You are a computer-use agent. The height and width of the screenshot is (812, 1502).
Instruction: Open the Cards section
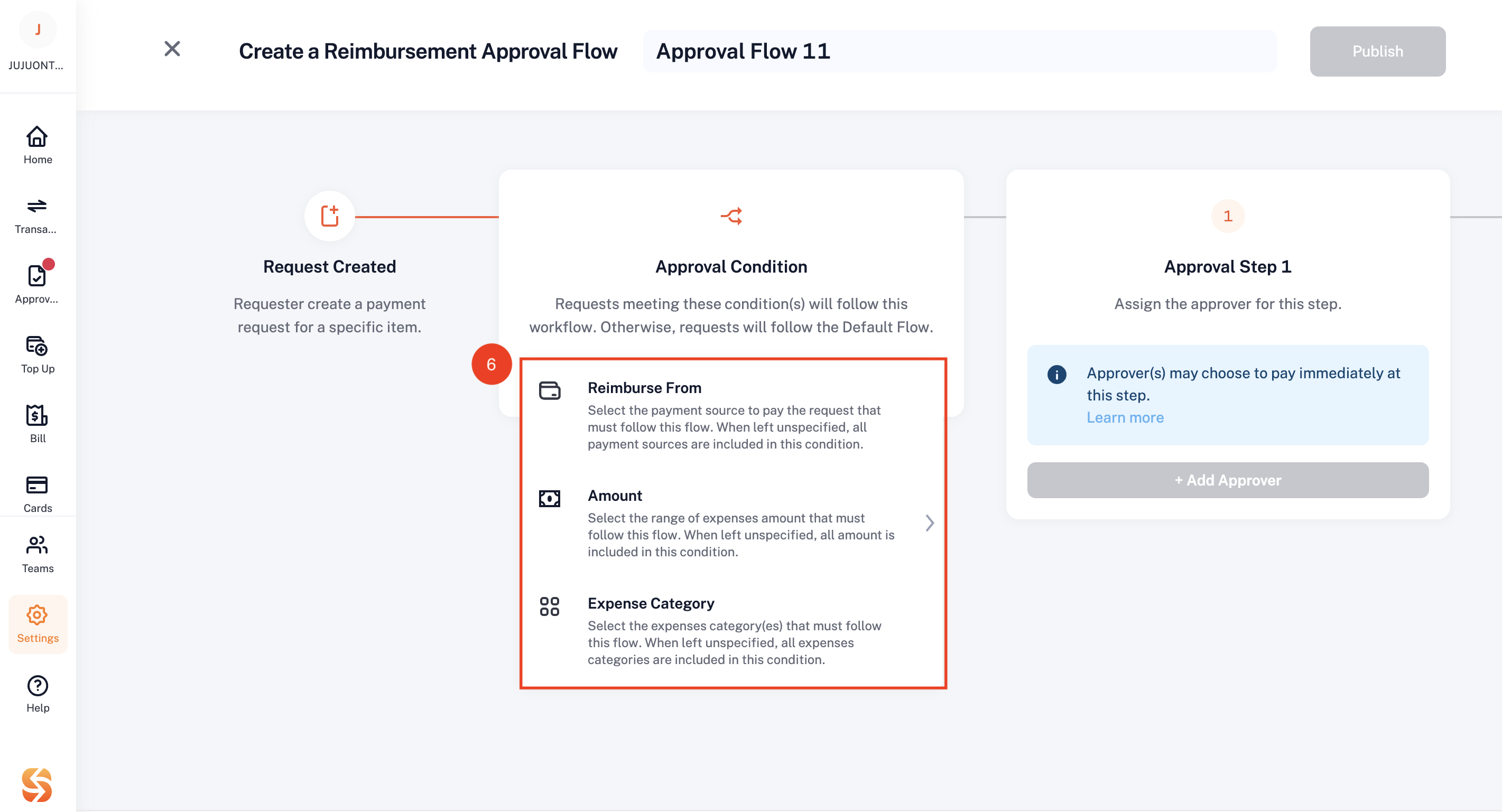38,494
